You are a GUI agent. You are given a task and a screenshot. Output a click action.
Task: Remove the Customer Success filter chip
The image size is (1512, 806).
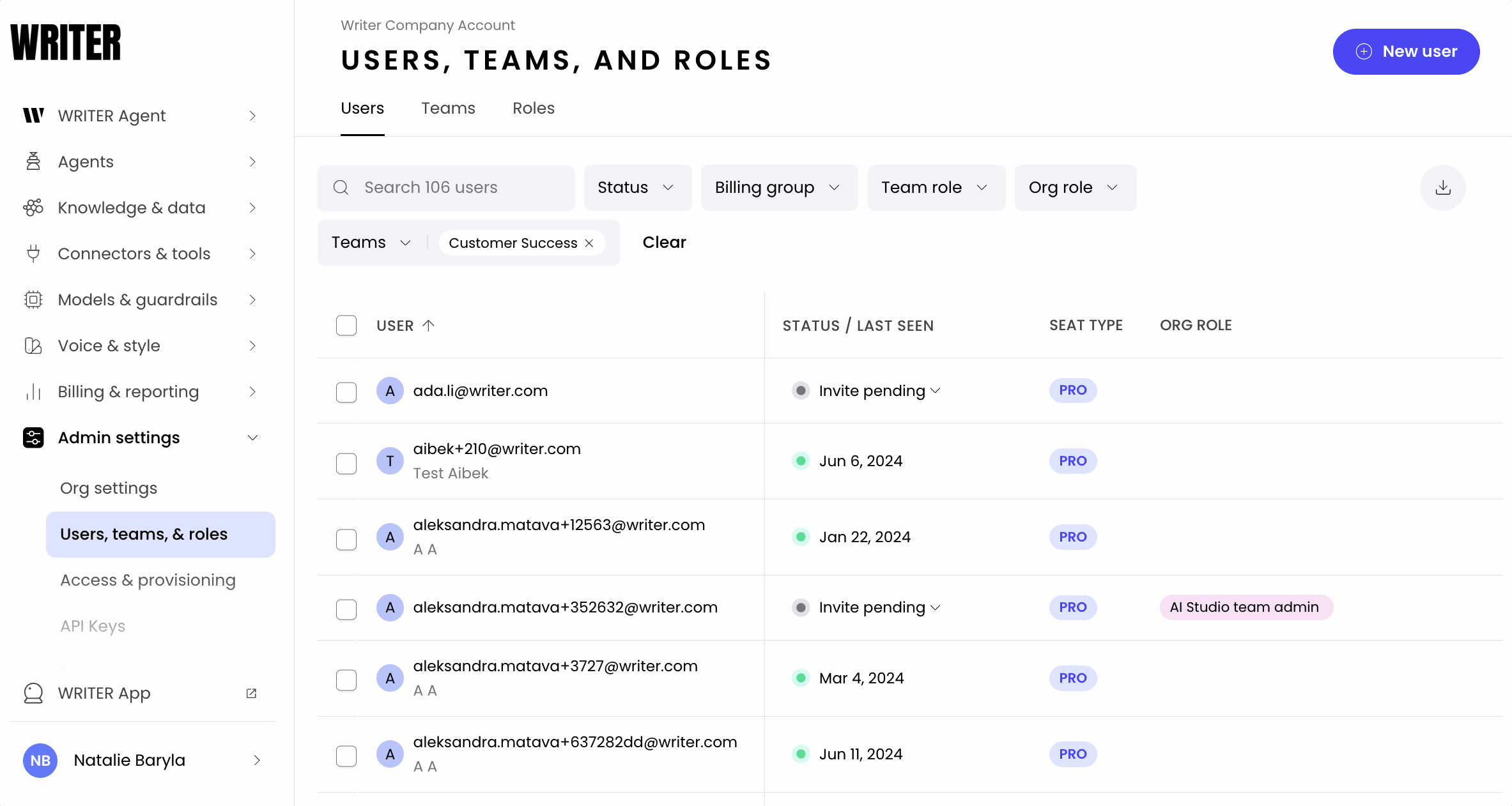[x=589, y=243]
